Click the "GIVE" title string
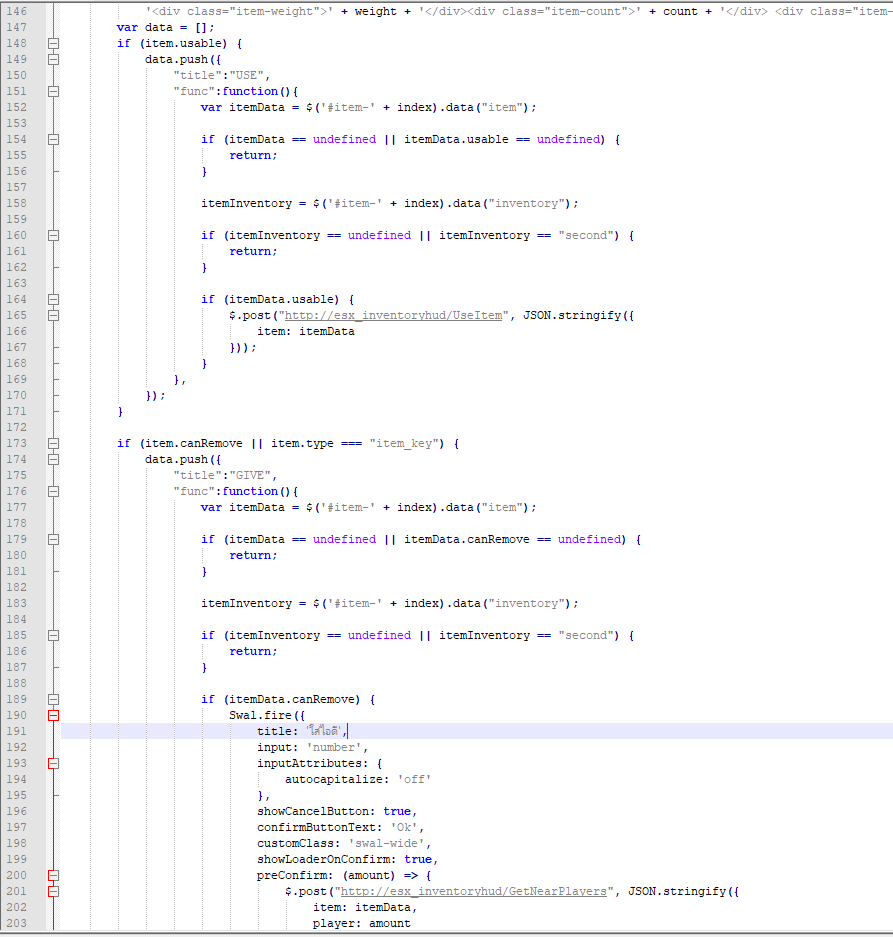This screenshot has height=937, width=893. coord(250,476)
